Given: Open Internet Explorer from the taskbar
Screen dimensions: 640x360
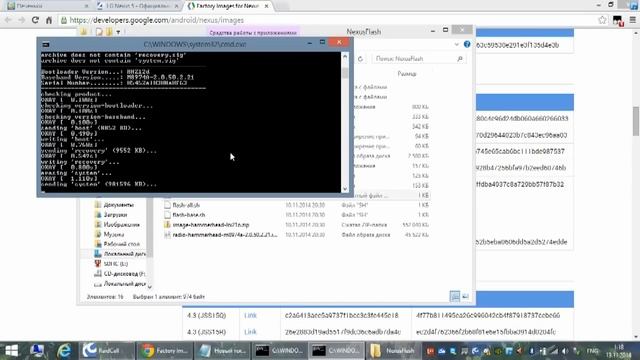Looking at the screenshot, I should coord(64,351).
